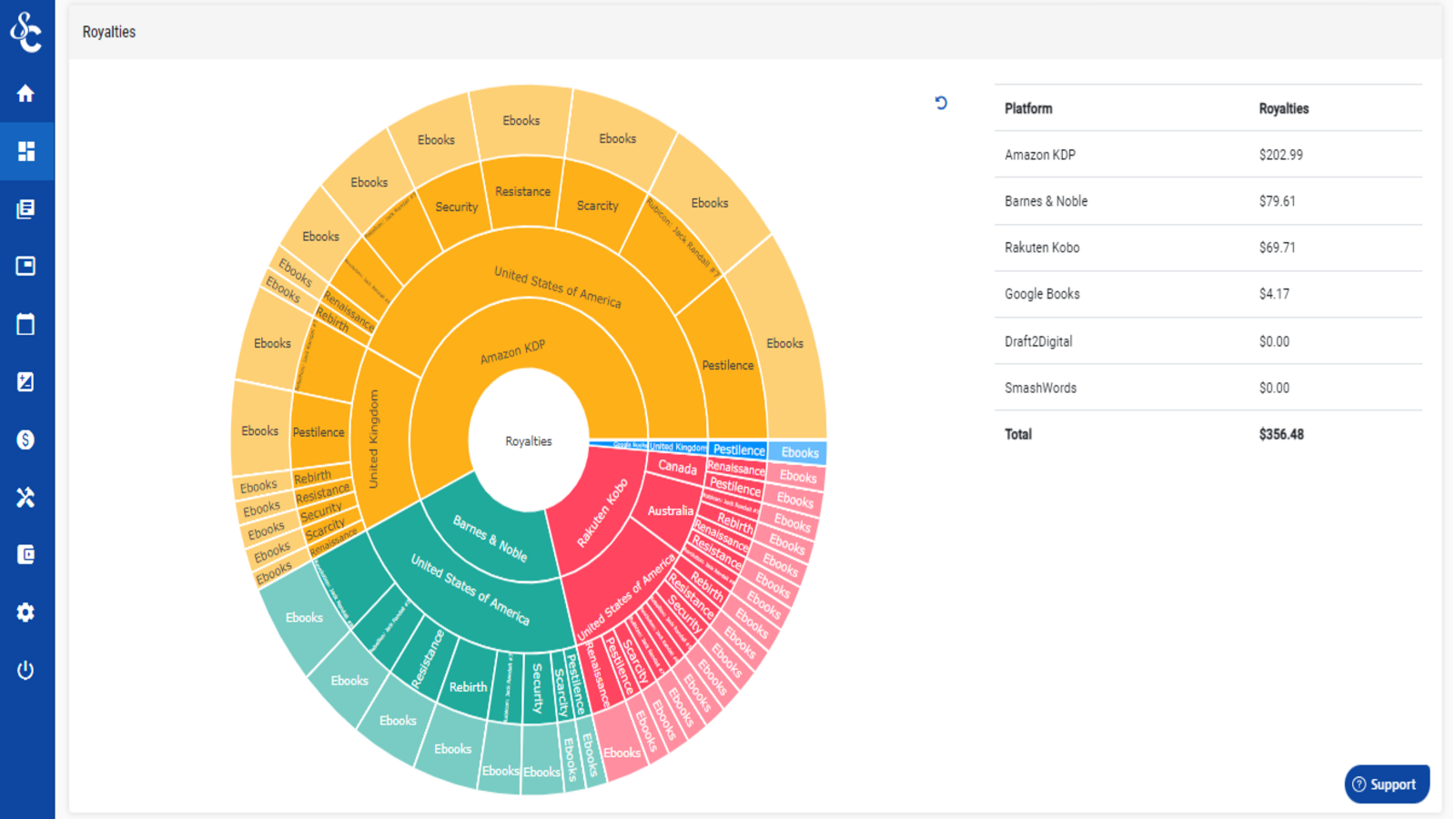The height and width of the screenshot is (819, 1456).
Task: Open the chart report sidebar icon
Action: pos(25,381)
